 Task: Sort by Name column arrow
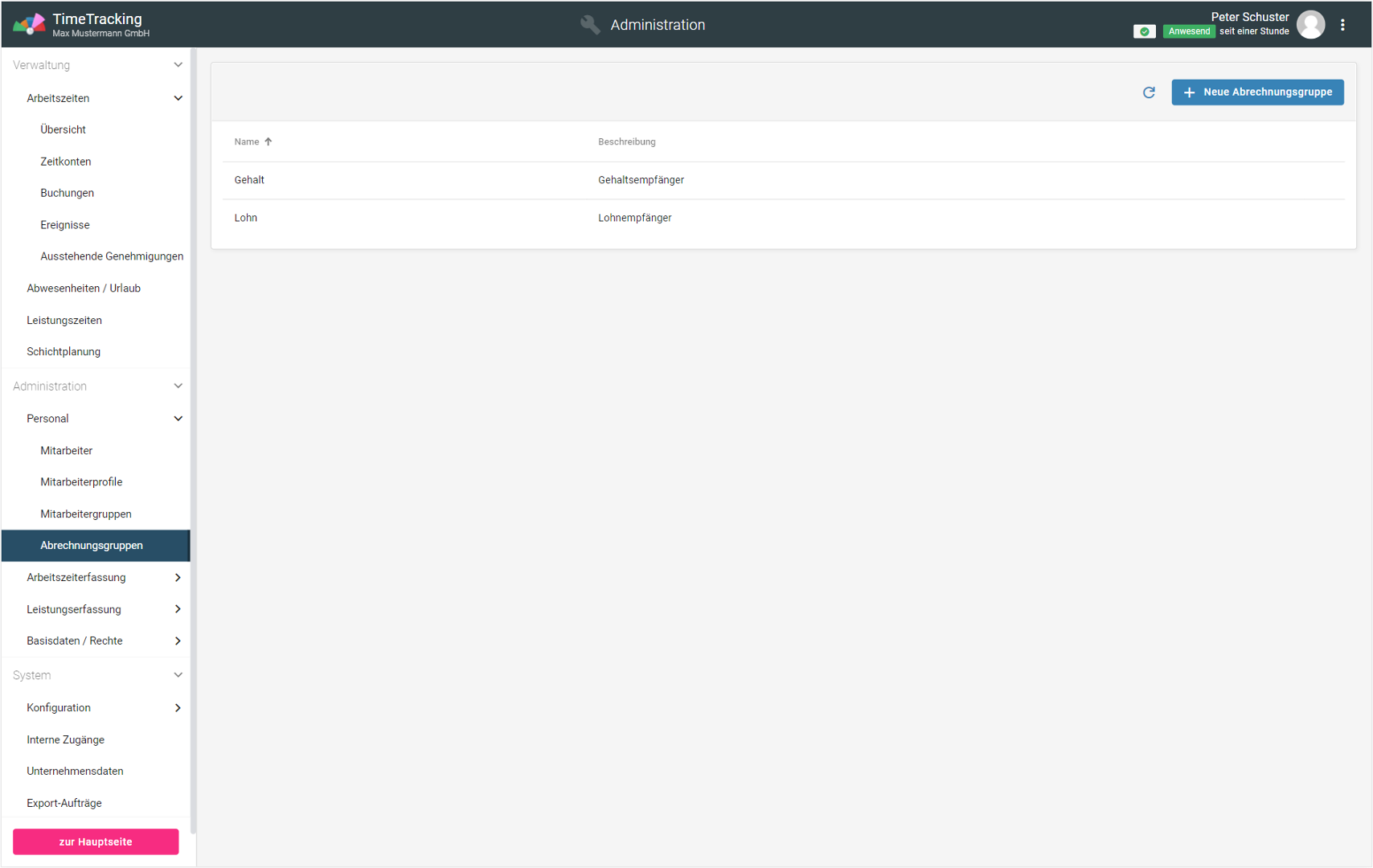click(268, 141)
